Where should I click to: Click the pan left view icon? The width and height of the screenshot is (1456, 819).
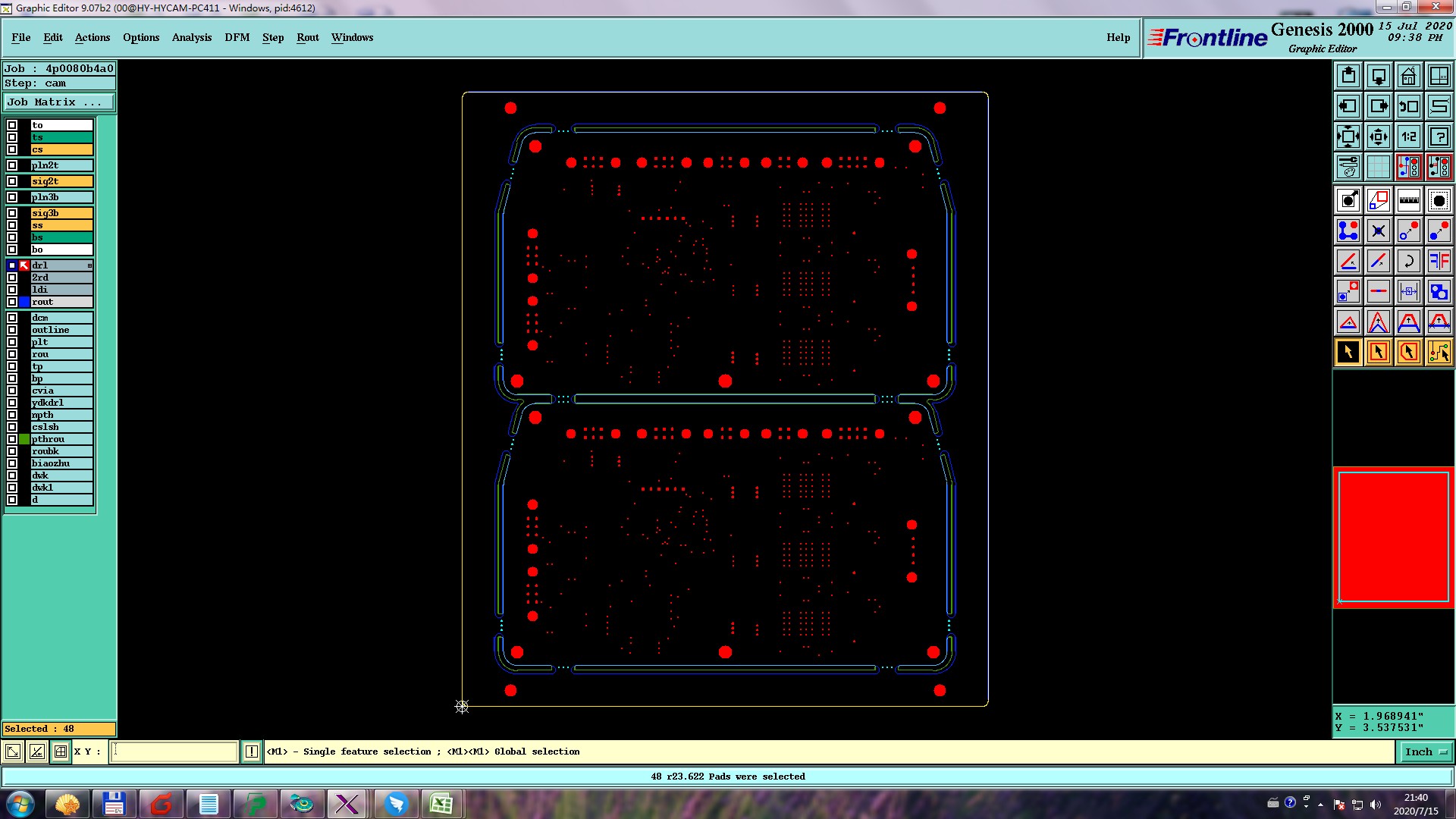pos(1348,106)
